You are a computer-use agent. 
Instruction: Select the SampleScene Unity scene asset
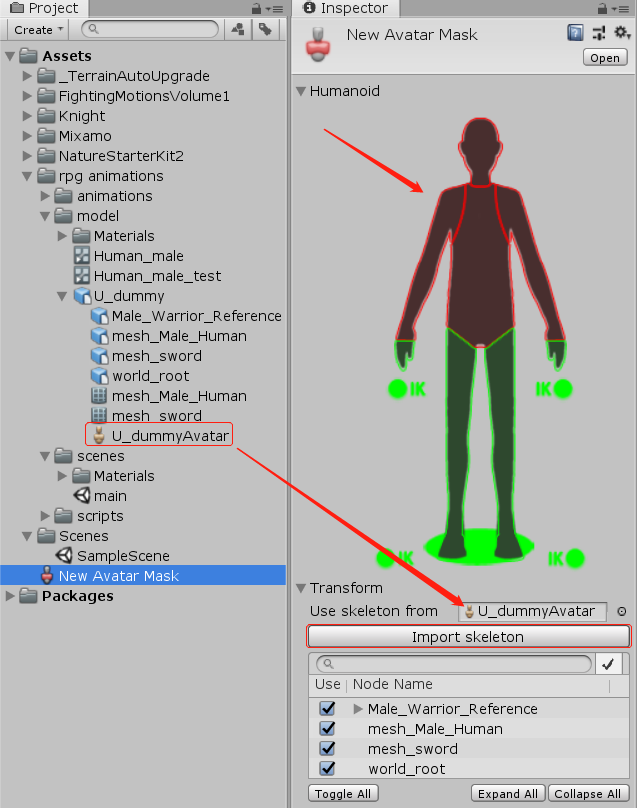(123, 556)
